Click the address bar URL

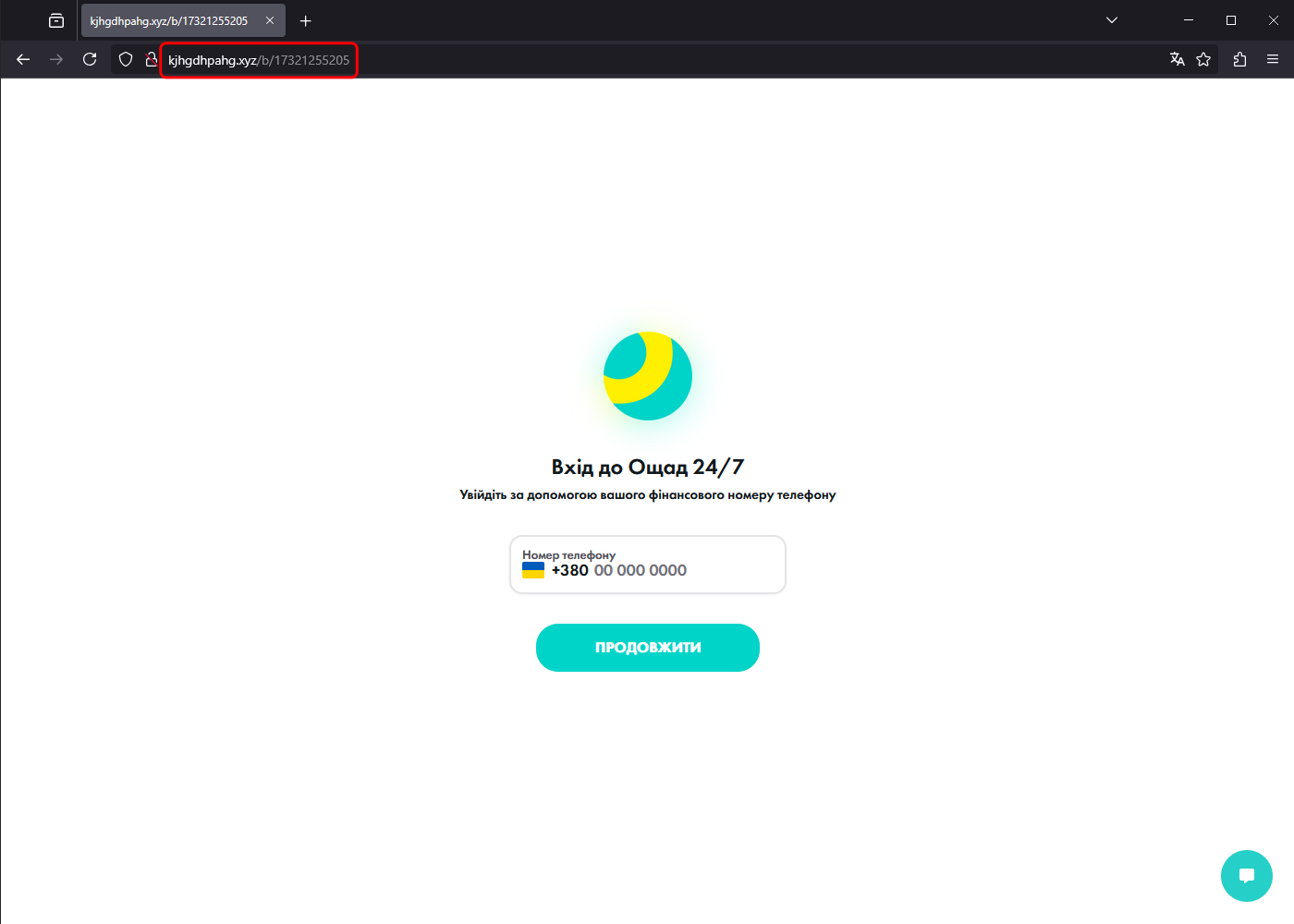click(259, 60)
